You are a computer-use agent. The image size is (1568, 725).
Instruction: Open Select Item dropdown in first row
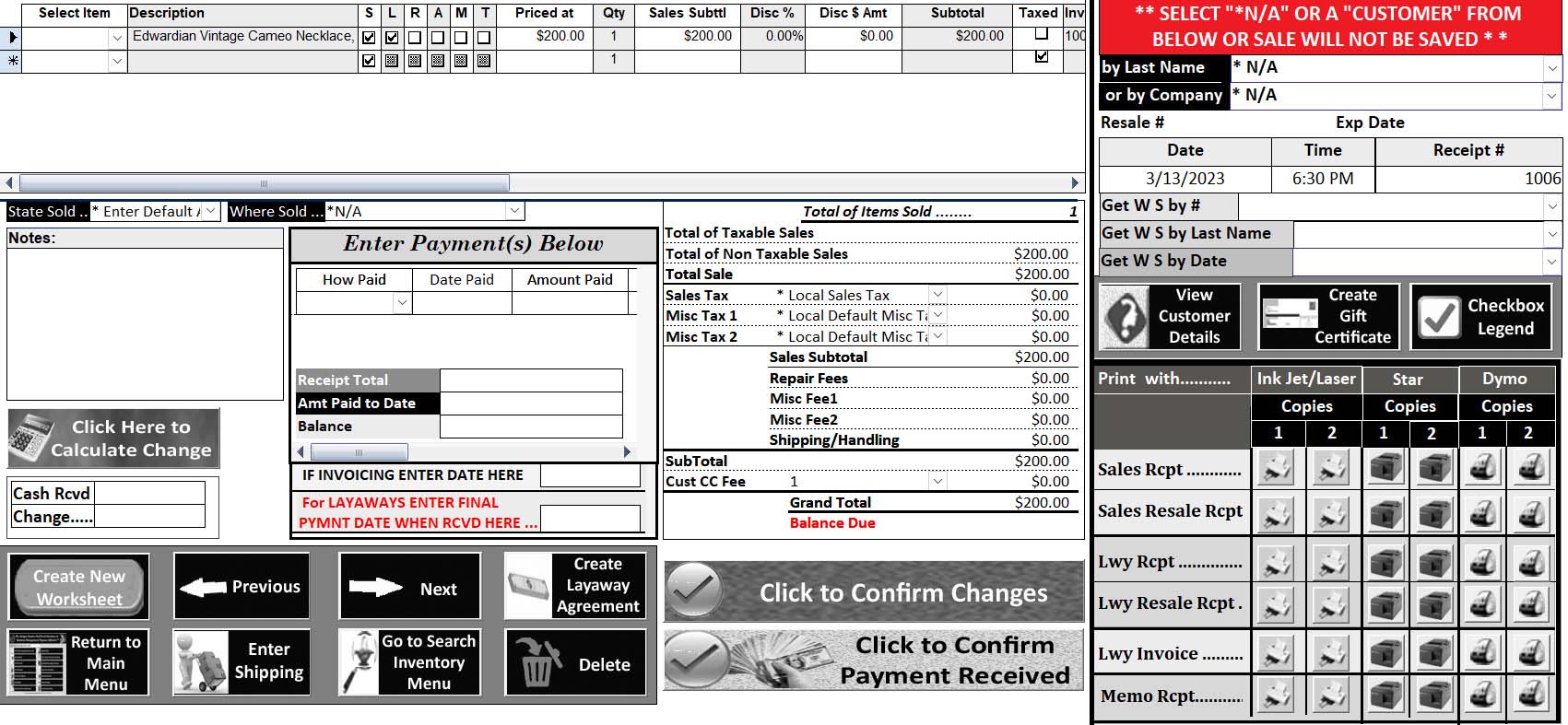click(116, 38)
